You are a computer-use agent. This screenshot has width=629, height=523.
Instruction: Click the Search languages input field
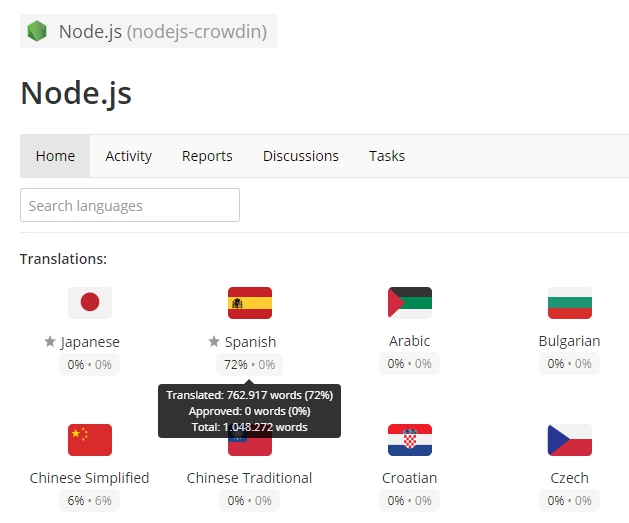click(130, 206)
